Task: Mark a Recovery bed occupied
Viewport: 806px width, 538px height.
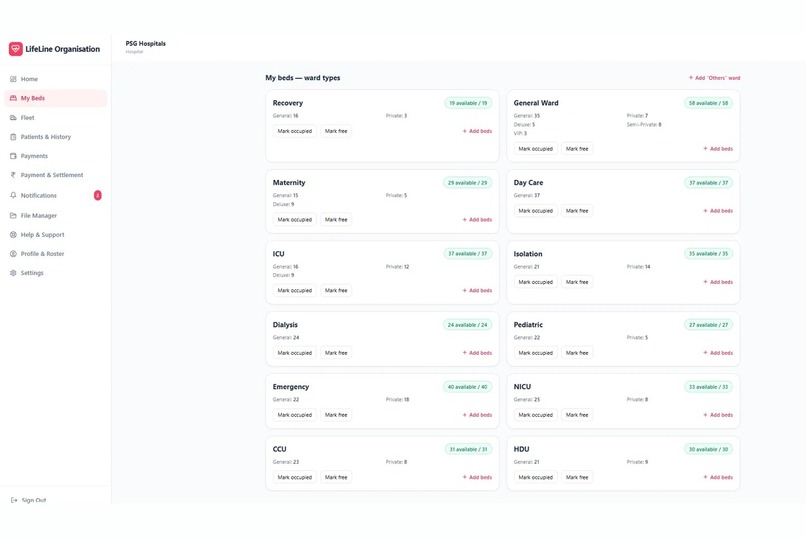Action: tap(295, 131)
